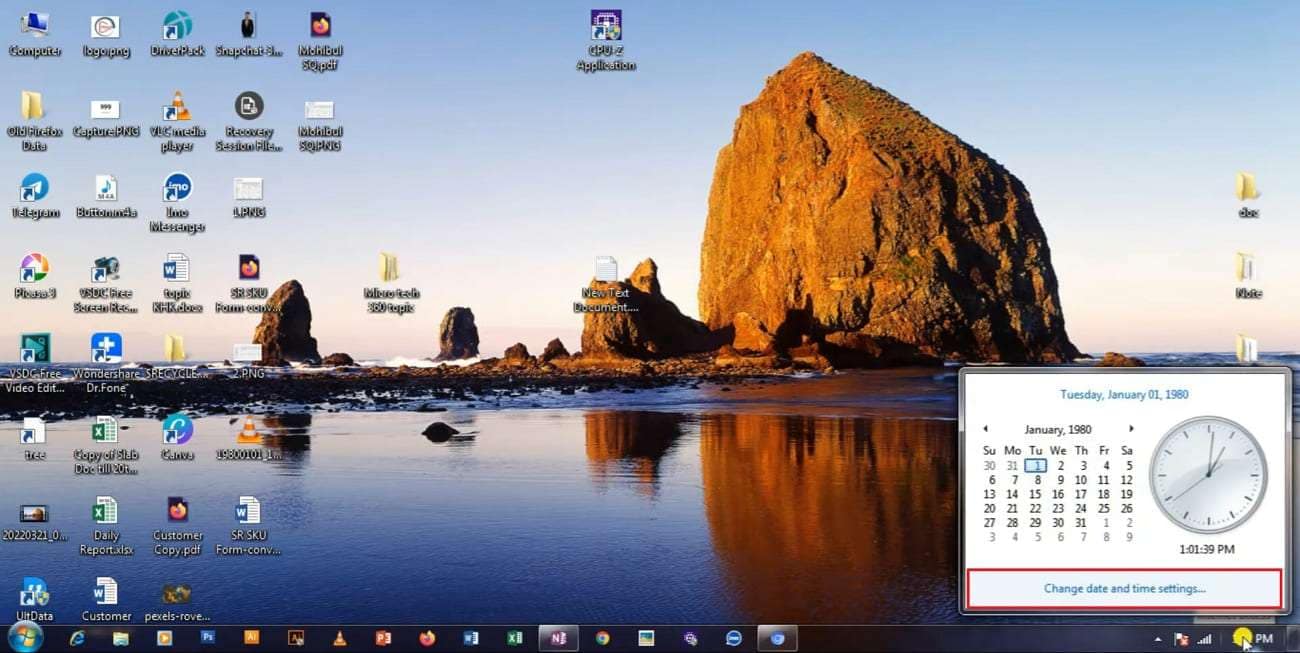This screenshot has height=653, width=1300.
Task: Click the analog clock face
Action: tap(1207, 474)
